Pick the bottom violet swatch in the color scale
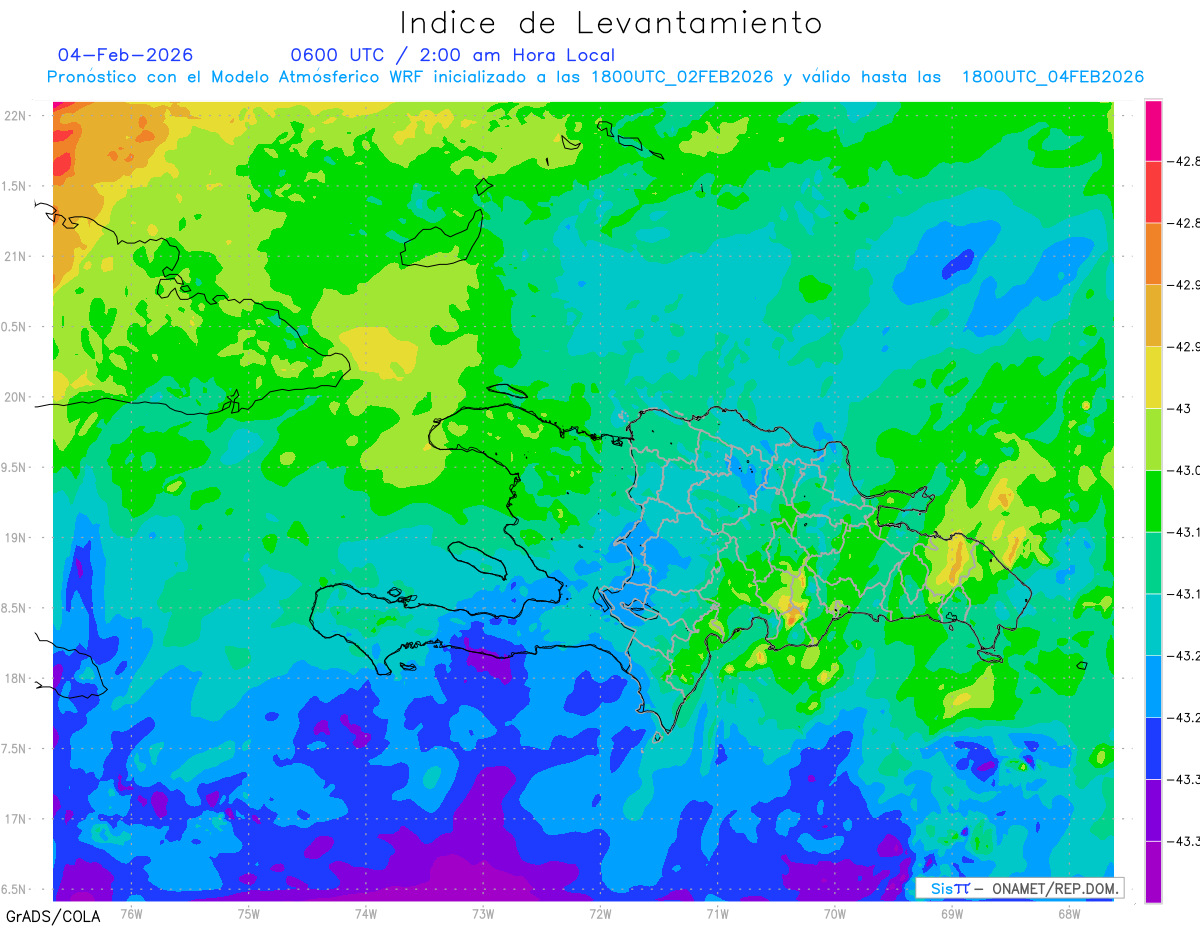This screenshot has height=927, width=1200. 1153,872
